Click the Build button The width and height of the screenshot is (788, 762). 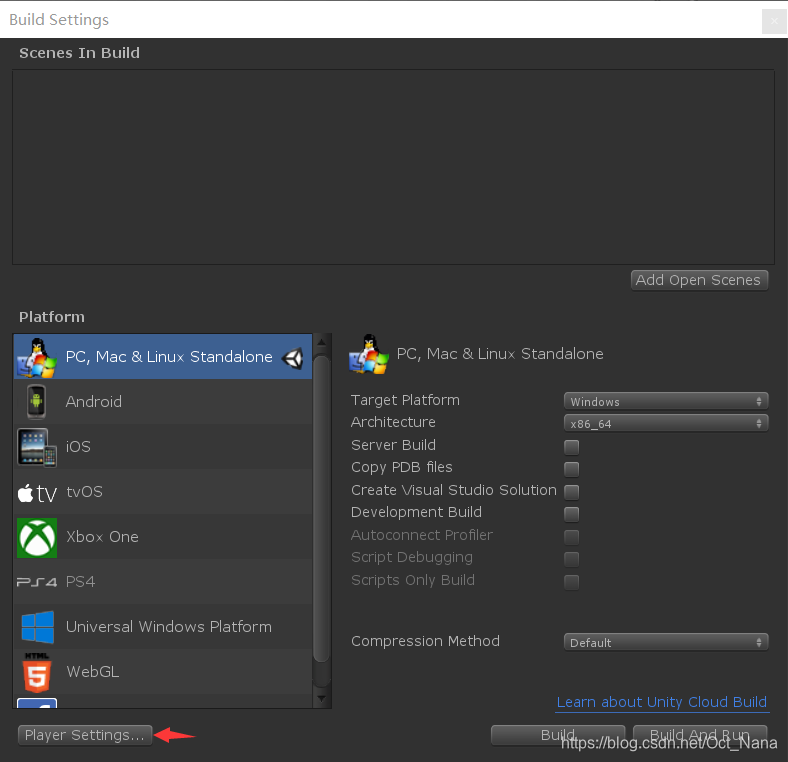tap(558, 735)
